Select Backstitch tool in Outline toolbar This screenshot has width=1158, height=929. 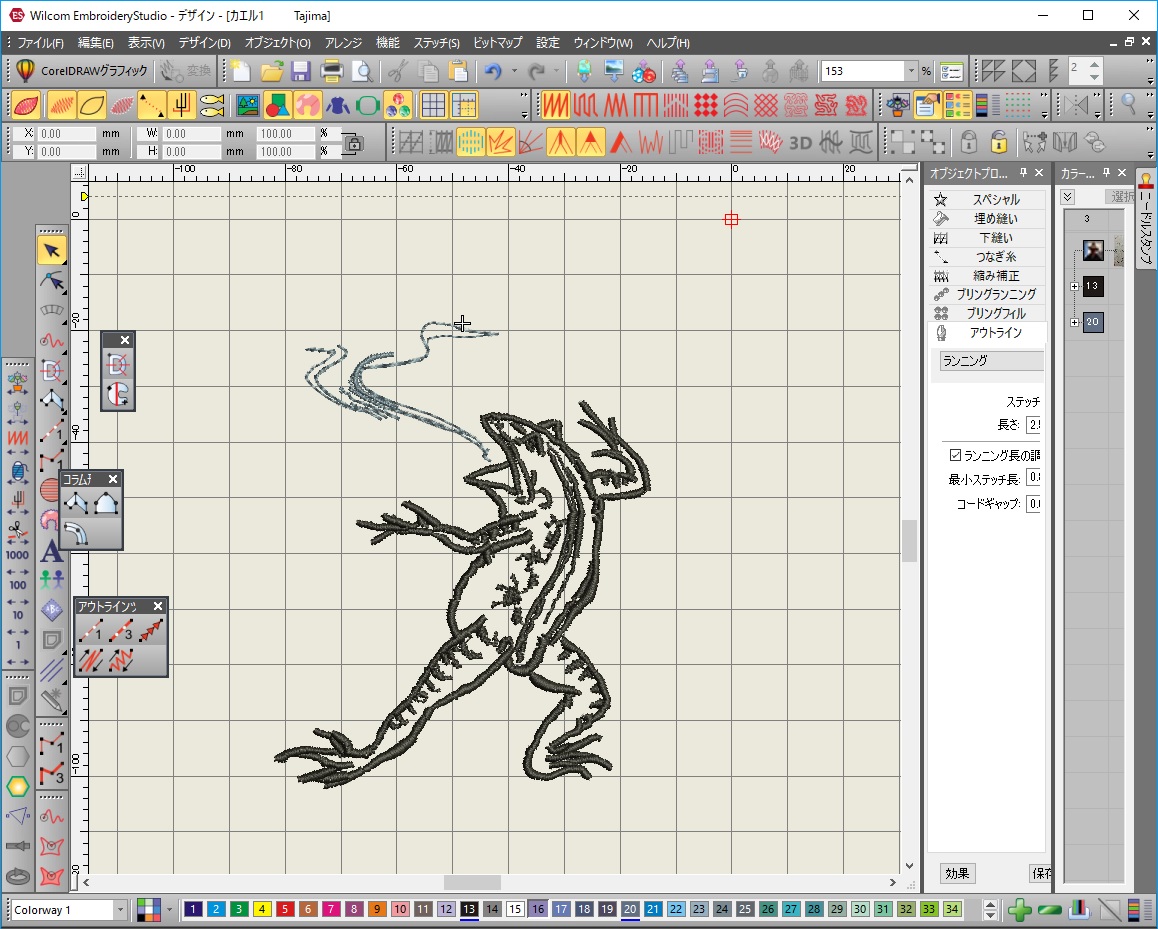(91, 659)
